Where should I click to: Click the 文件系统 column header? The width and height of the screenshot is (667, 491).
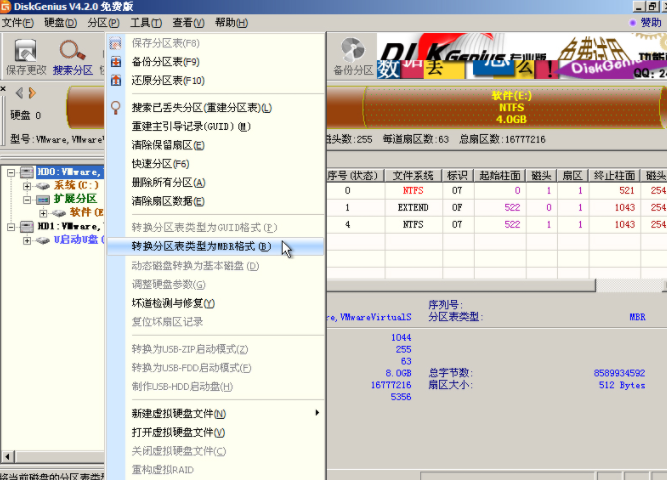[412, 175]
